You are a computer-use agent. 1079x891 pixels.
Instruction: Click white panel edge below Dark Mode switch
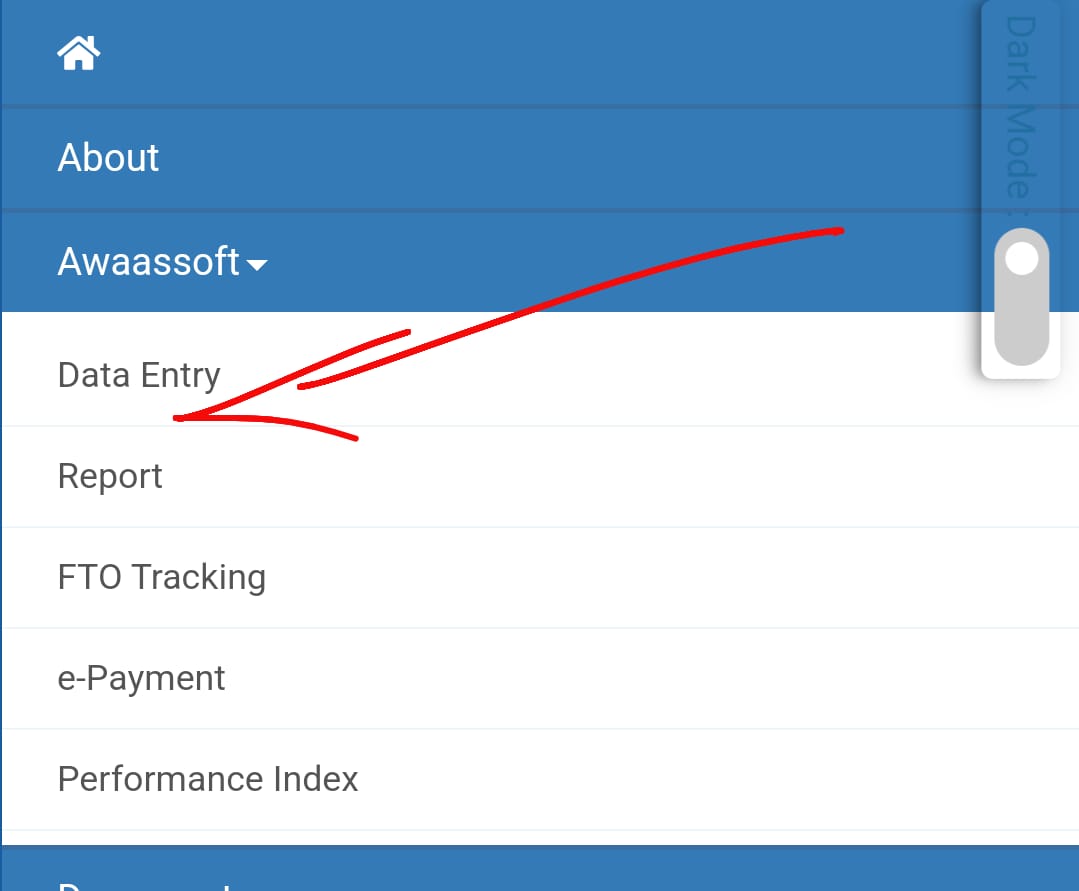click(x=1021, y=372)
